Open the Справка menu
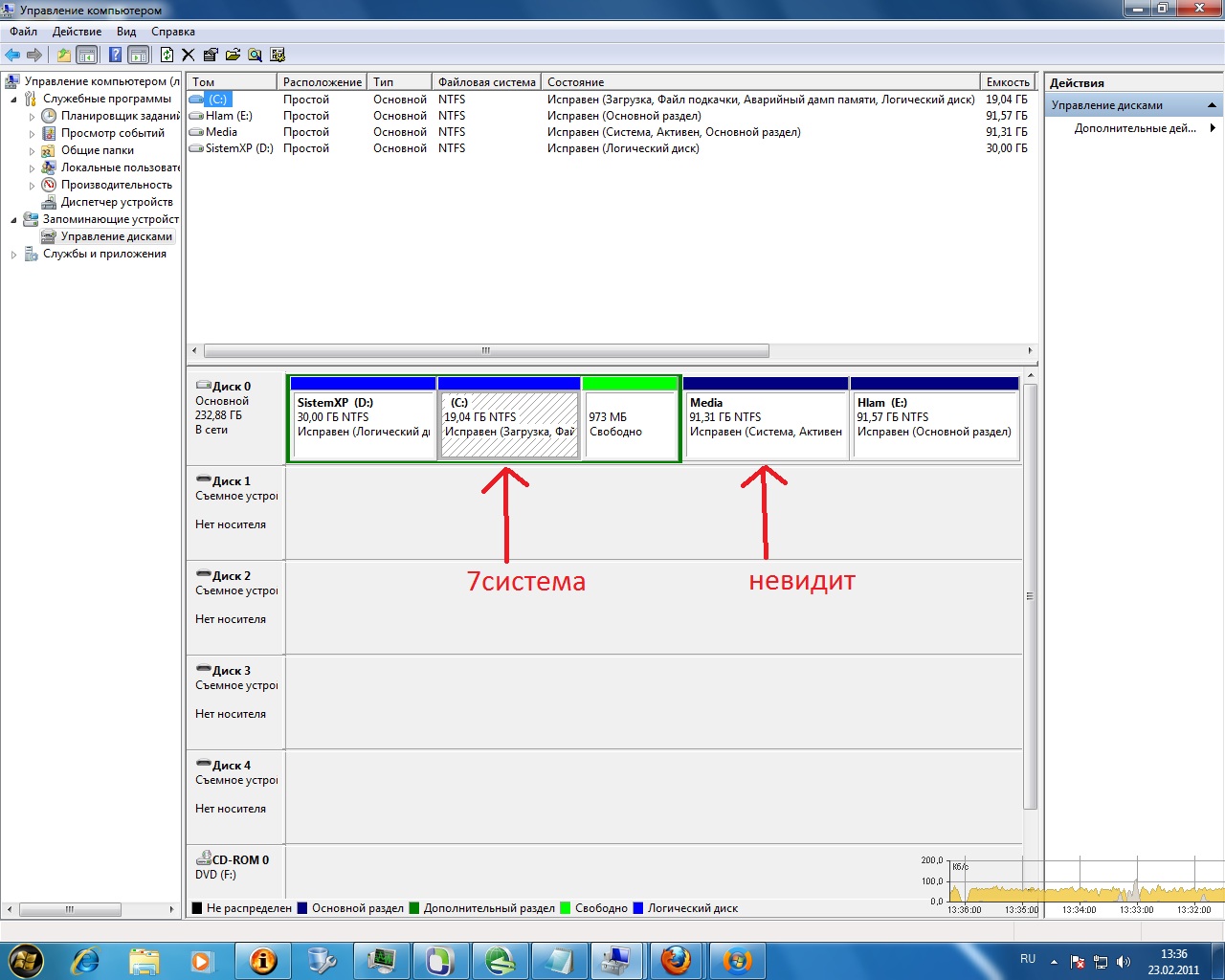The height and width of the screenshot is (980, 1225). [x=172, y=32]
